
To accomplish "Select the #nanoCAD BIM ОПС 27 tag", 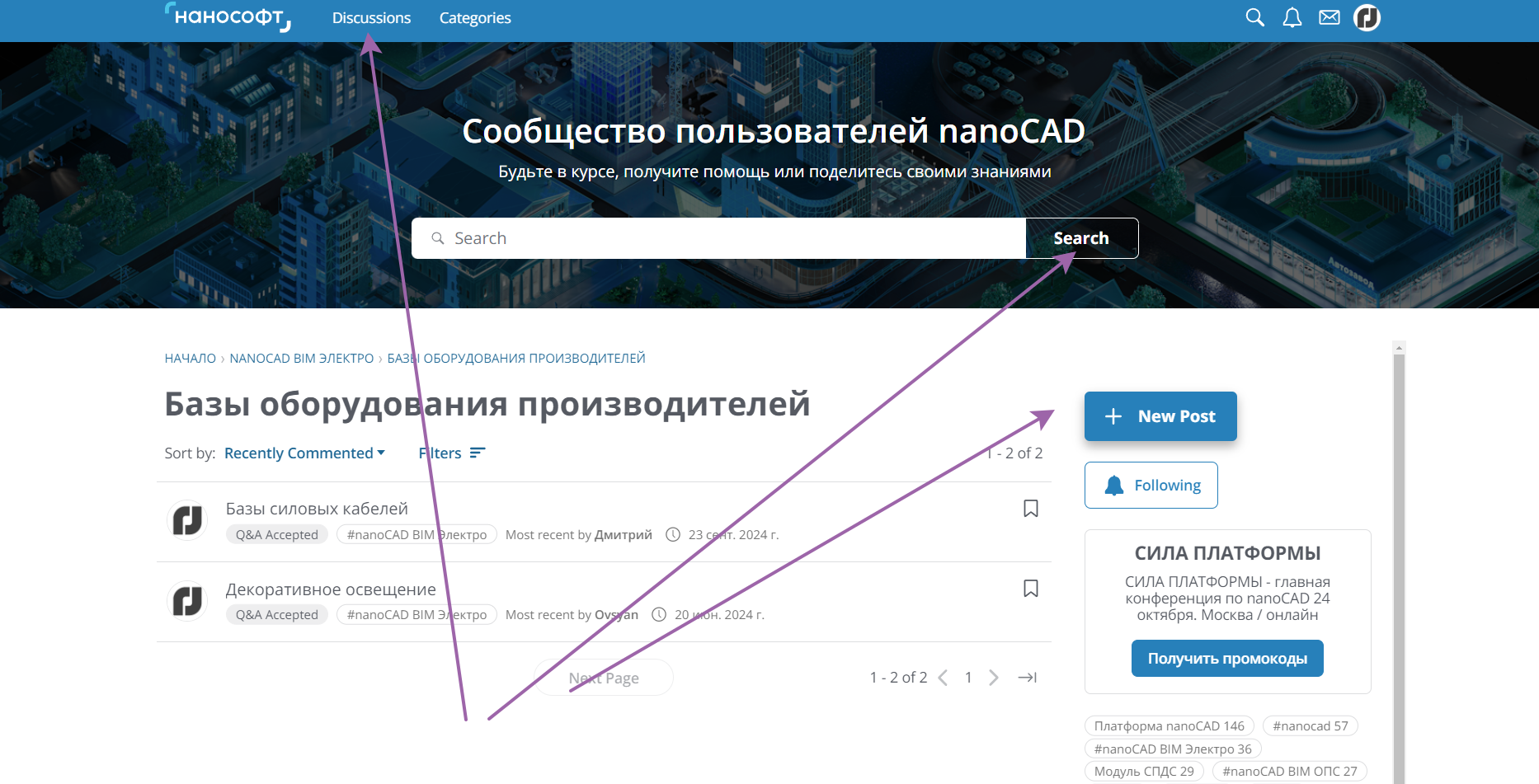I will coord(1290,772).
